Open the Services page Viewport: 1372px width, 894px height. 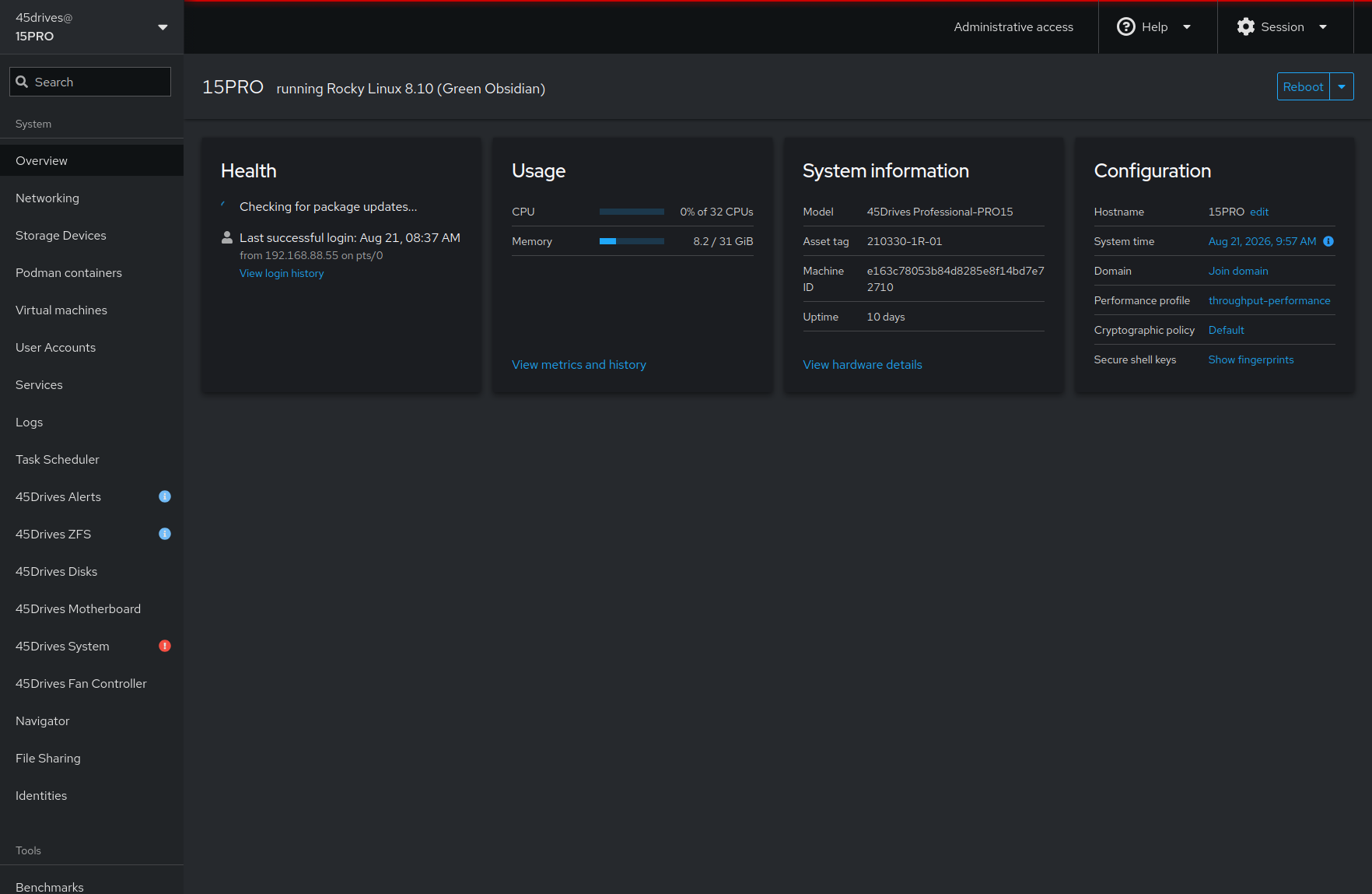[x=92, y=384]
